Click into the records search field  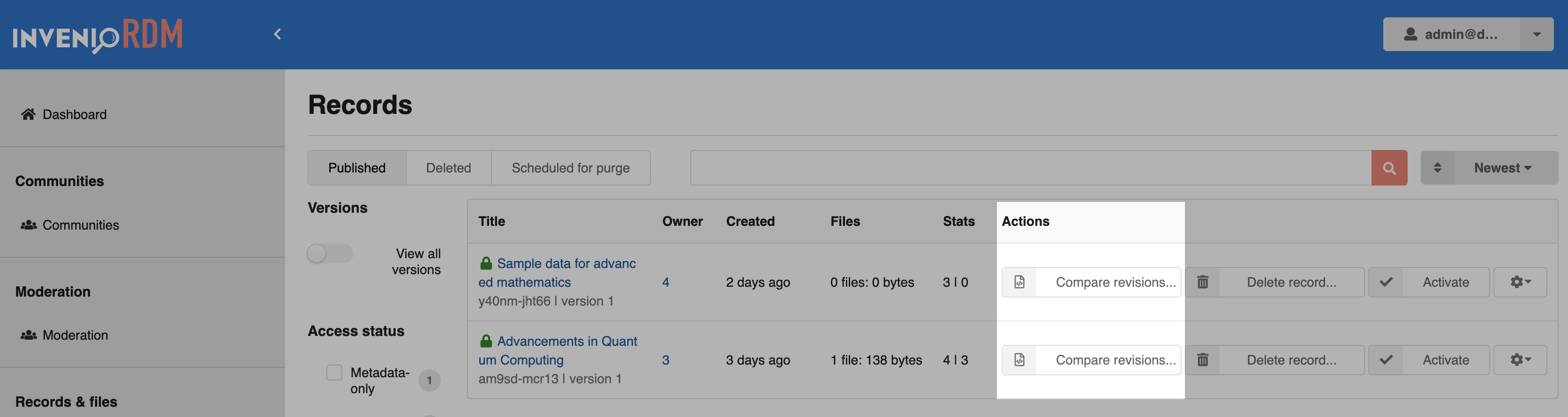click(x=1031, y=168)
